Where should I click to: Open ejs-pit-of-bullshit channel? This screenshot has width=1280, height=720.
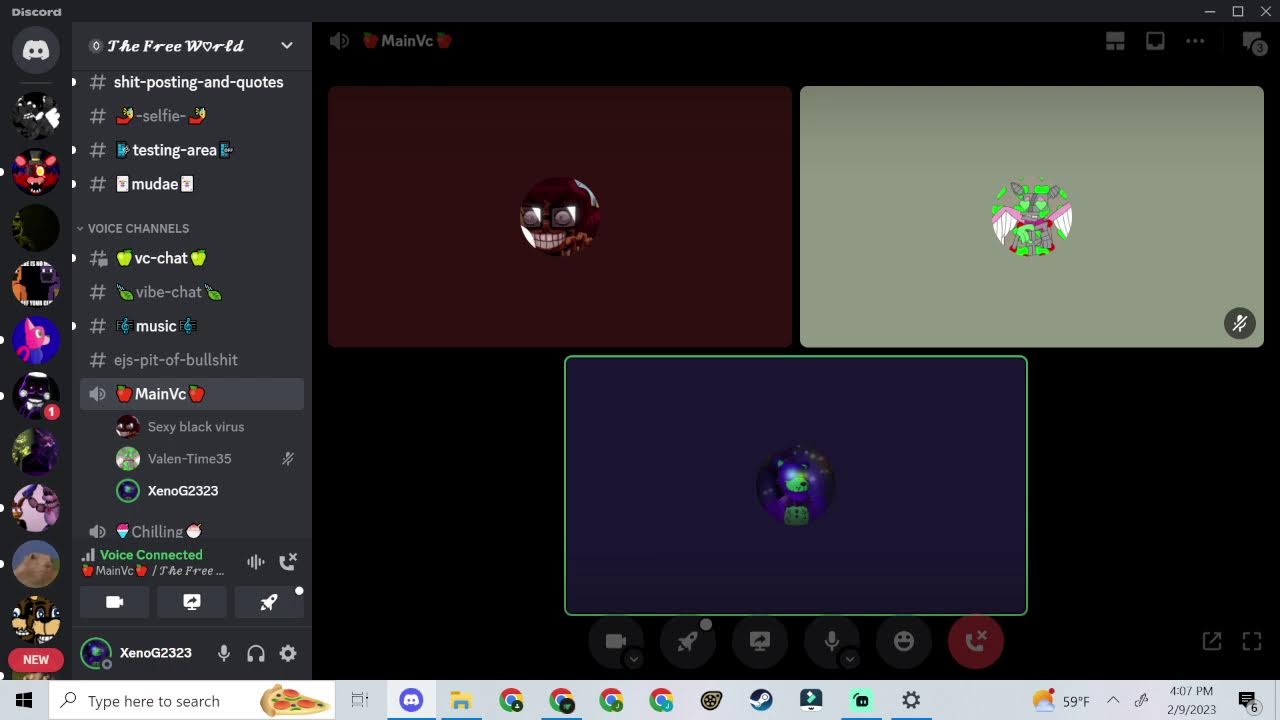click(192, 360)
